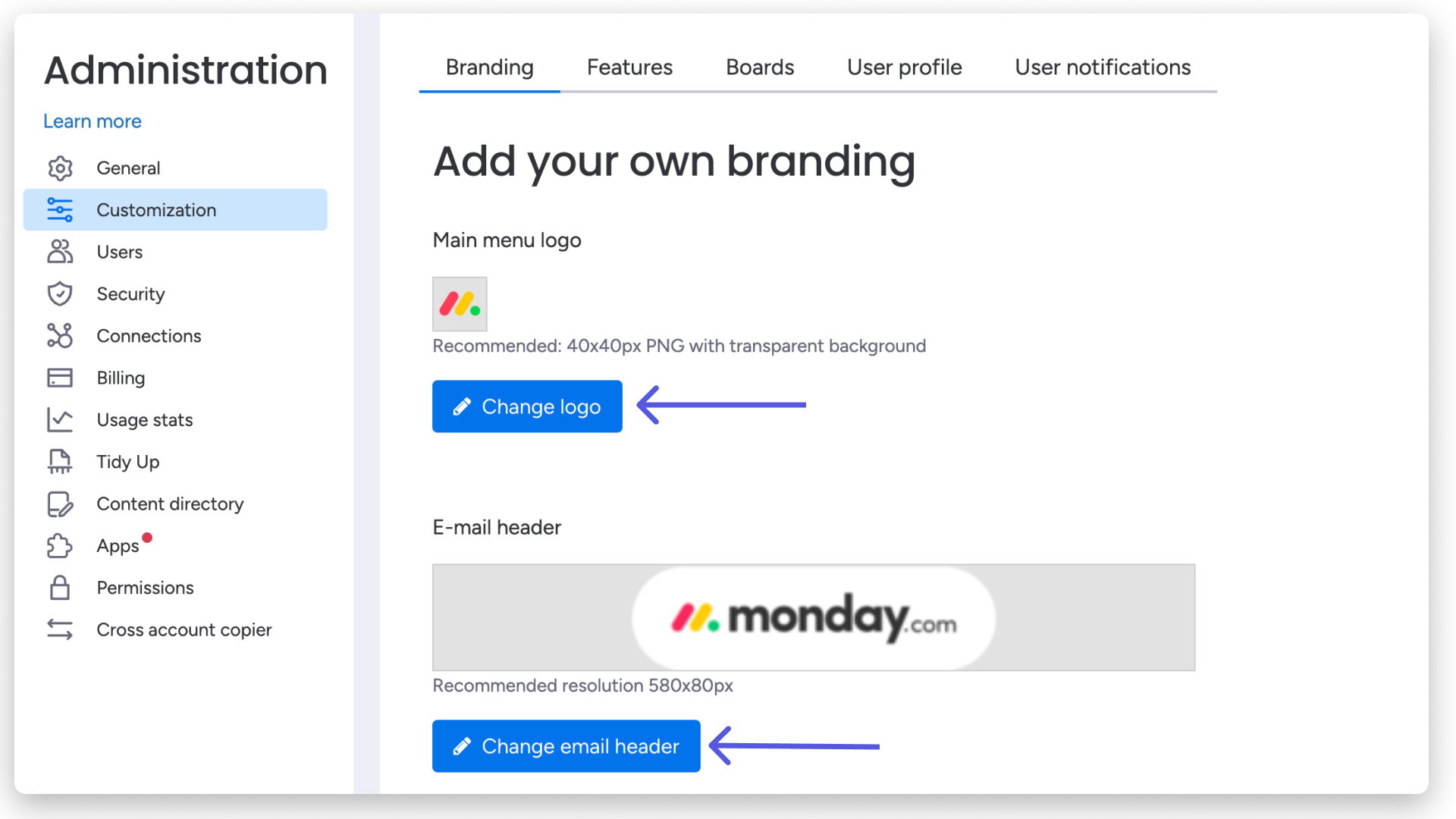1456x819 pixels.
Task: Switch to the Features tab
Action: click(x=629, y=67)
